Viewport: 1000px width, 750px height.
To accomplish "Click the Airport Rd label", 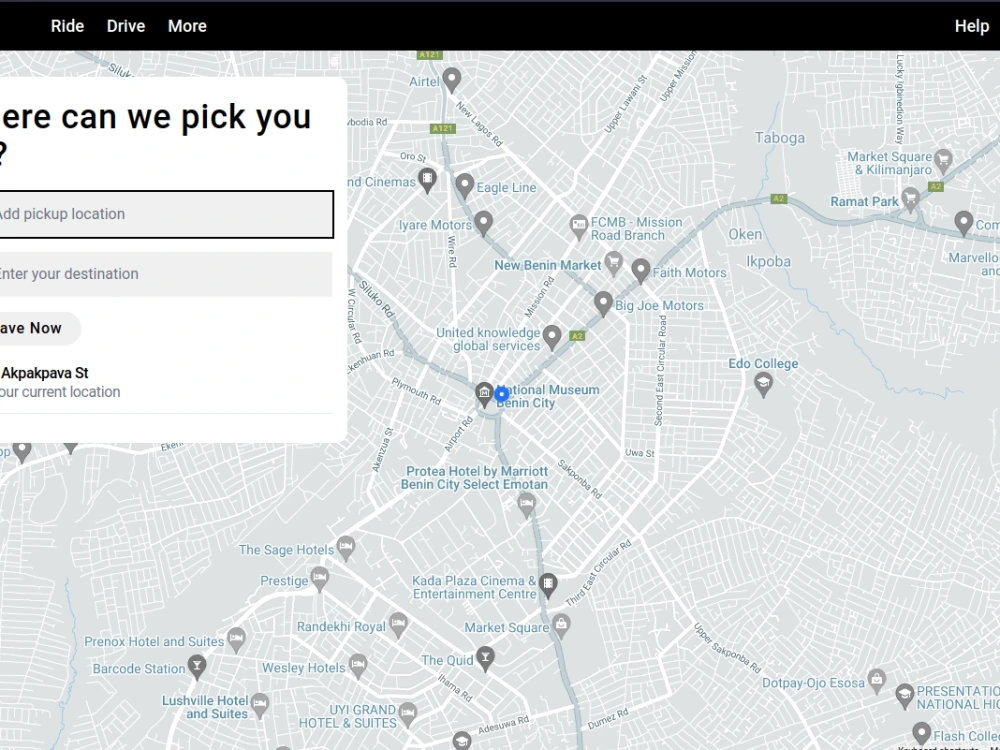I will click(x=459, y=434).
